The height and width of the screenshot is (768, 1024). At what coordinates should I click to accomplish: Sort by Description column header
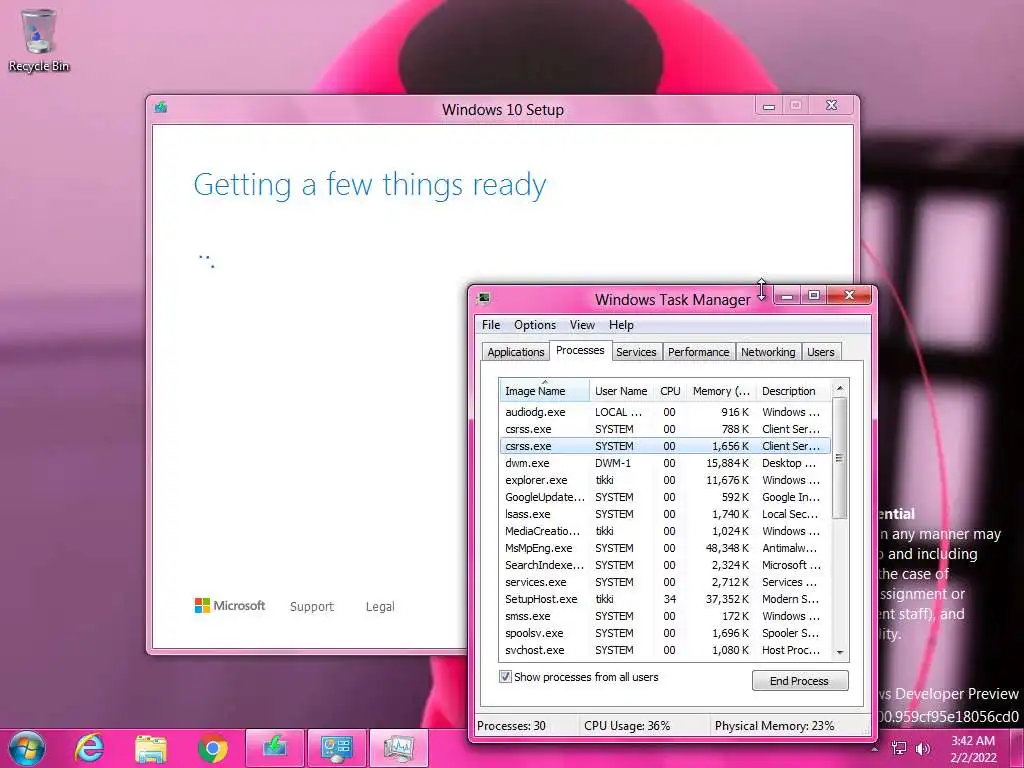click(x=793, y=391)
